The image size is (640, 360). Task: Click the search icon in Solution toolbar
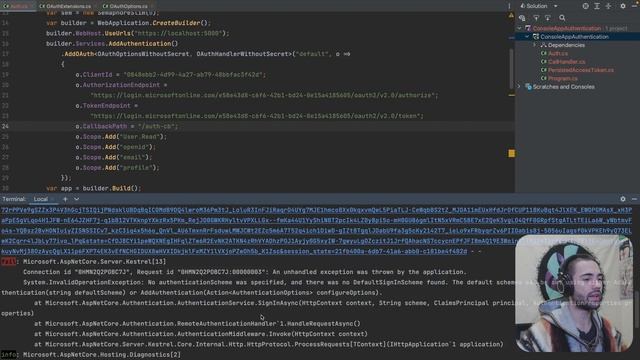point(562,18)
